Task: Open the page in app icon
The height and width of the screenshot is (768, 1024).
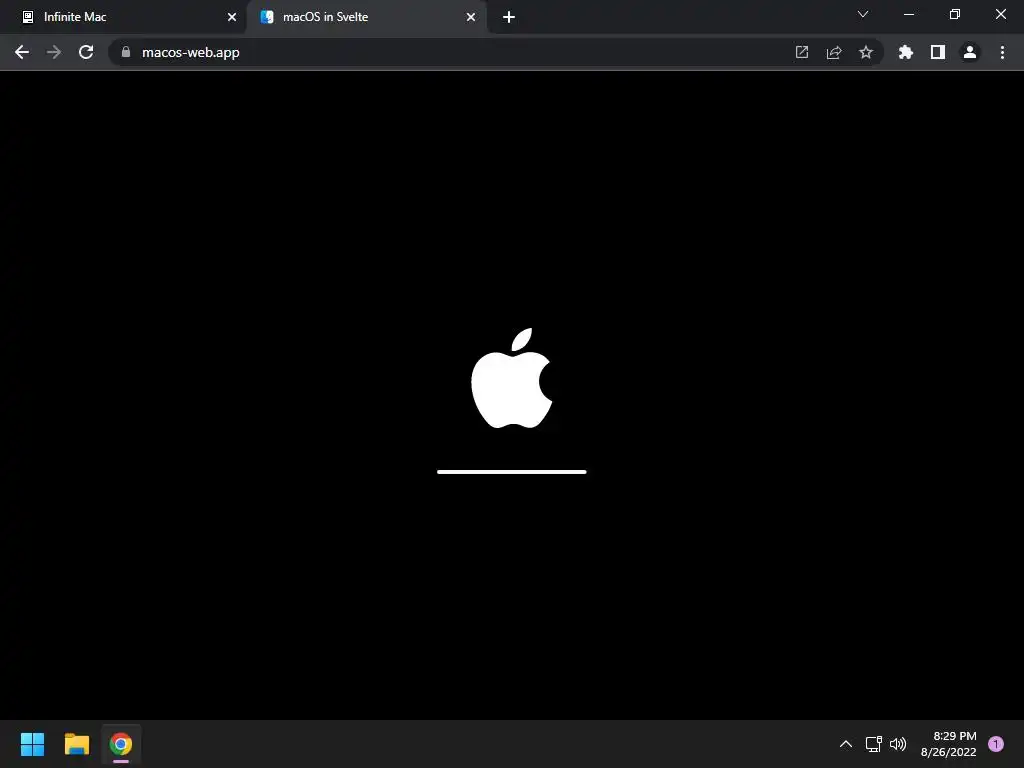Action: click(802, 52)
